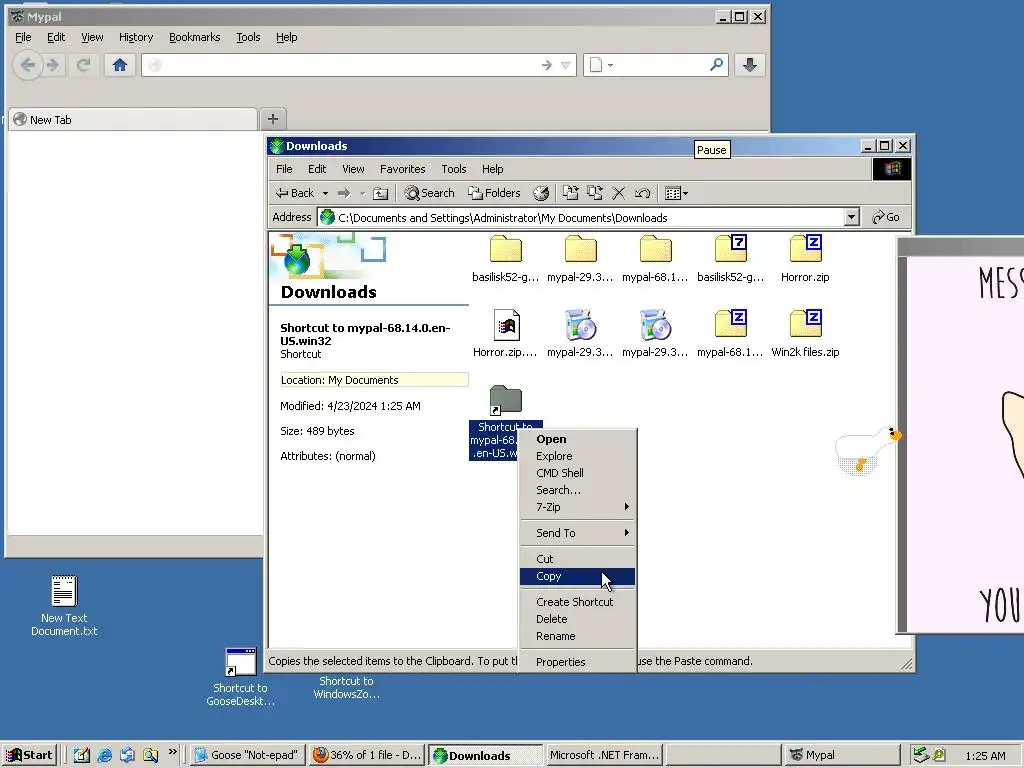
Task: Click Search in Downloads toolbar
Action: 429,193
